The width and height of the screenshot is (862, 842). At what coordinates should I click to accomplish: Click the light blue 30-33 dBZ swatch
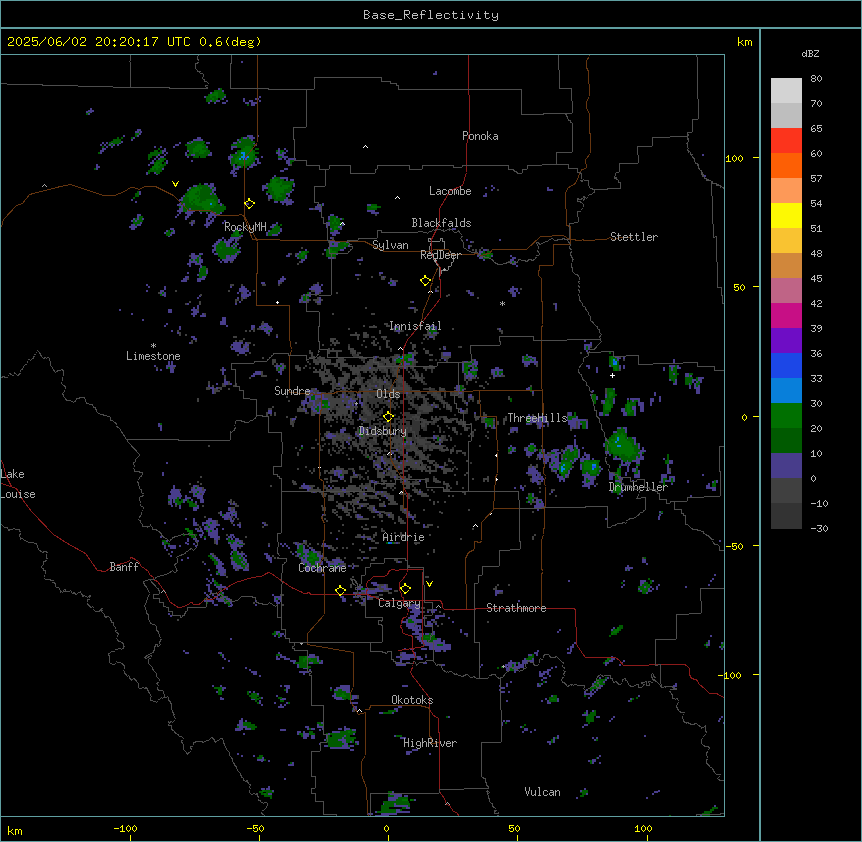point(786,391)
